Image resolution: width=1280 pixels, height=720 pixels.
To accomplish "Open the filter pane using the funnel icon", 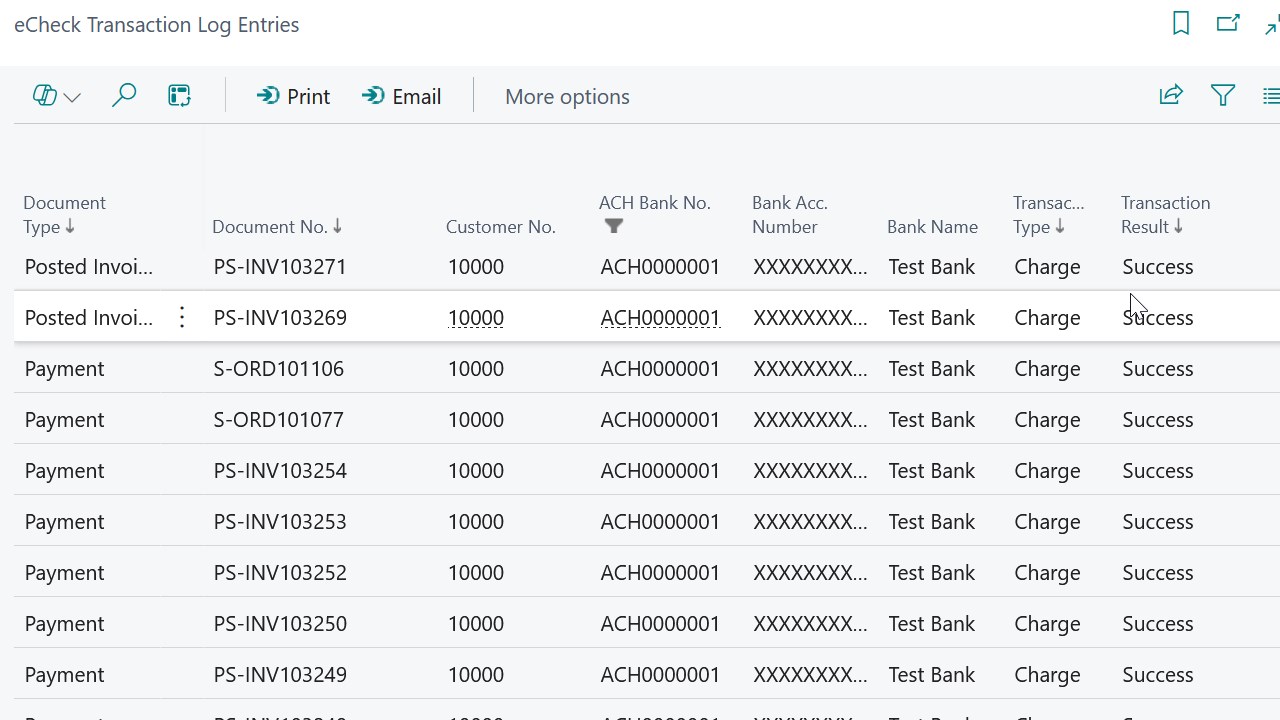I will [x=1222, y=95].
